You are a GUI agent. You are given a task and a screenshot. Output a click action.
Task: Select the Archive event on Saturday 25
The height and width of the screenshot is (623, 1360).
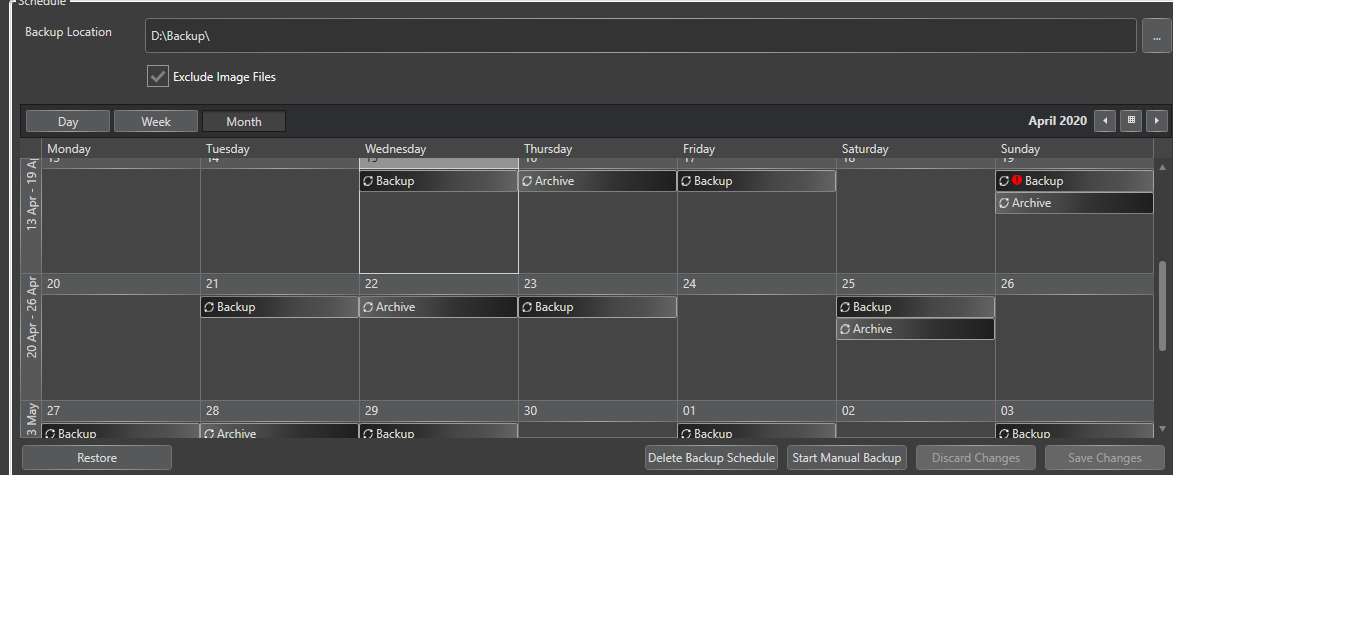click(916, 329)
